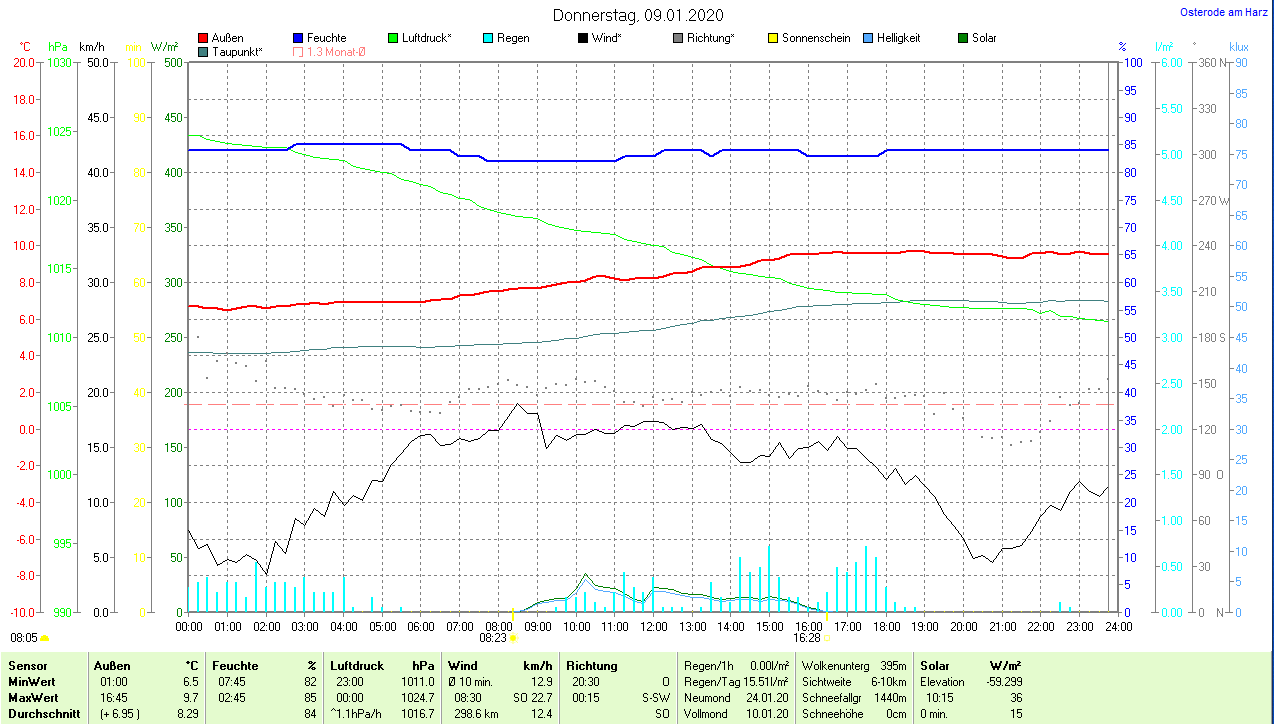Click the Vollmond date 10.01.20

coord(767,714)
